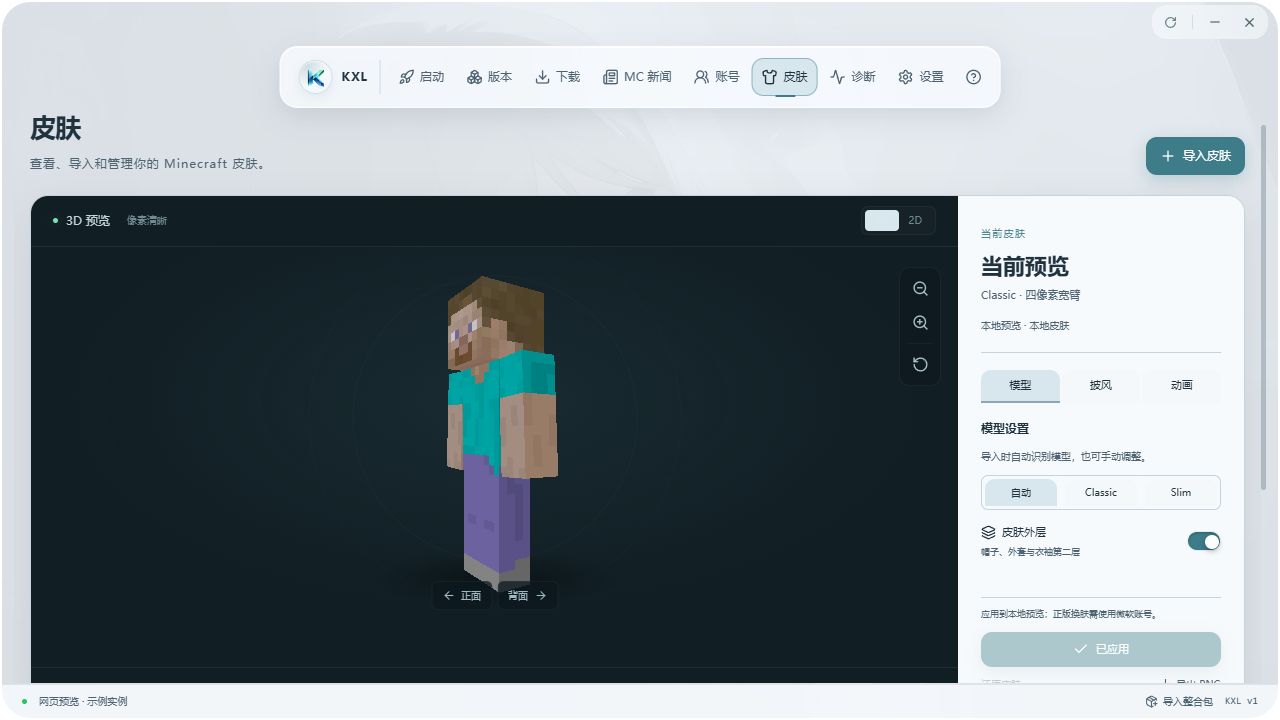The height and width of the screenshot is (720, 1280).
Task: Click the 当前预览 heading
Action: coord(1025,267)
